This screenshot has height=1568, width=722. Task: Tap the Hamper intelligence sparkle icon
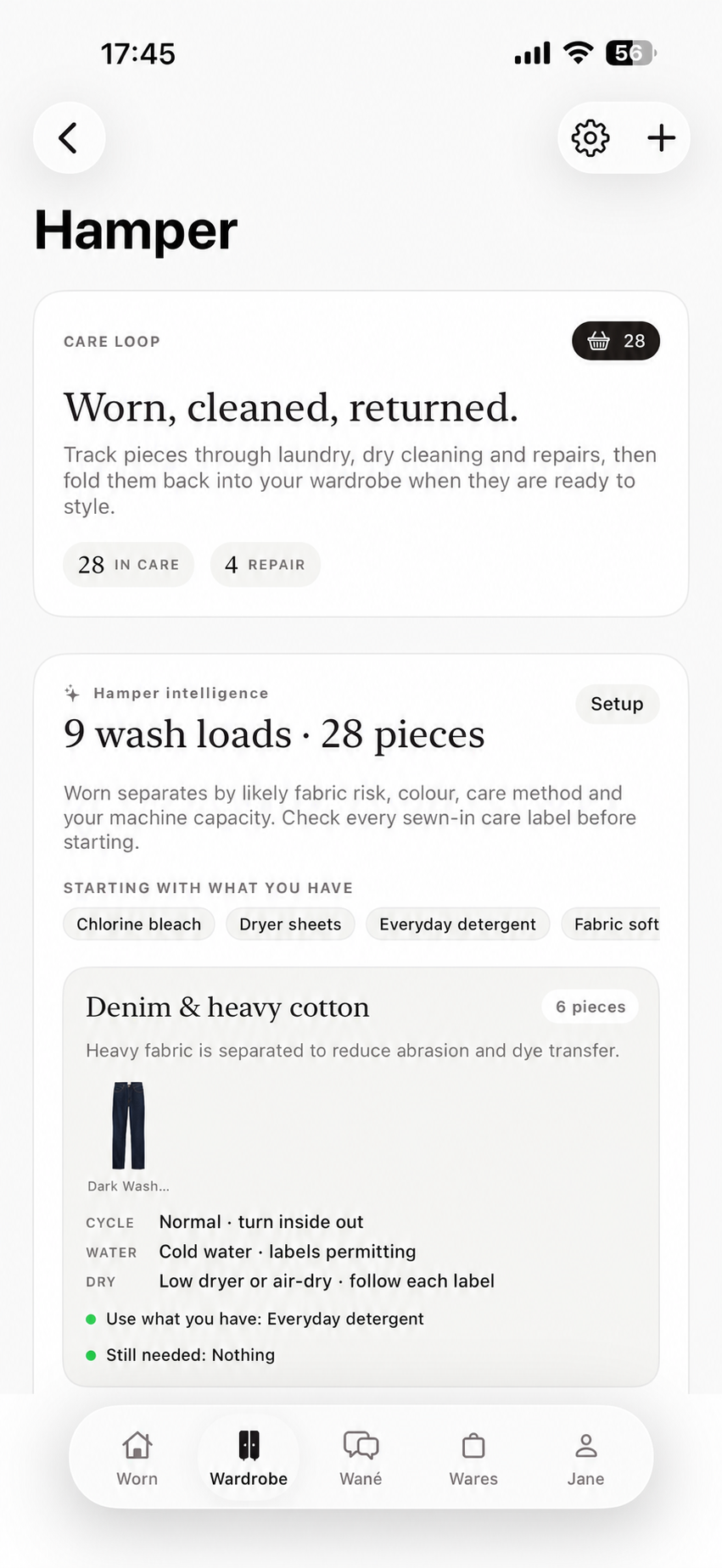(72, 694)
